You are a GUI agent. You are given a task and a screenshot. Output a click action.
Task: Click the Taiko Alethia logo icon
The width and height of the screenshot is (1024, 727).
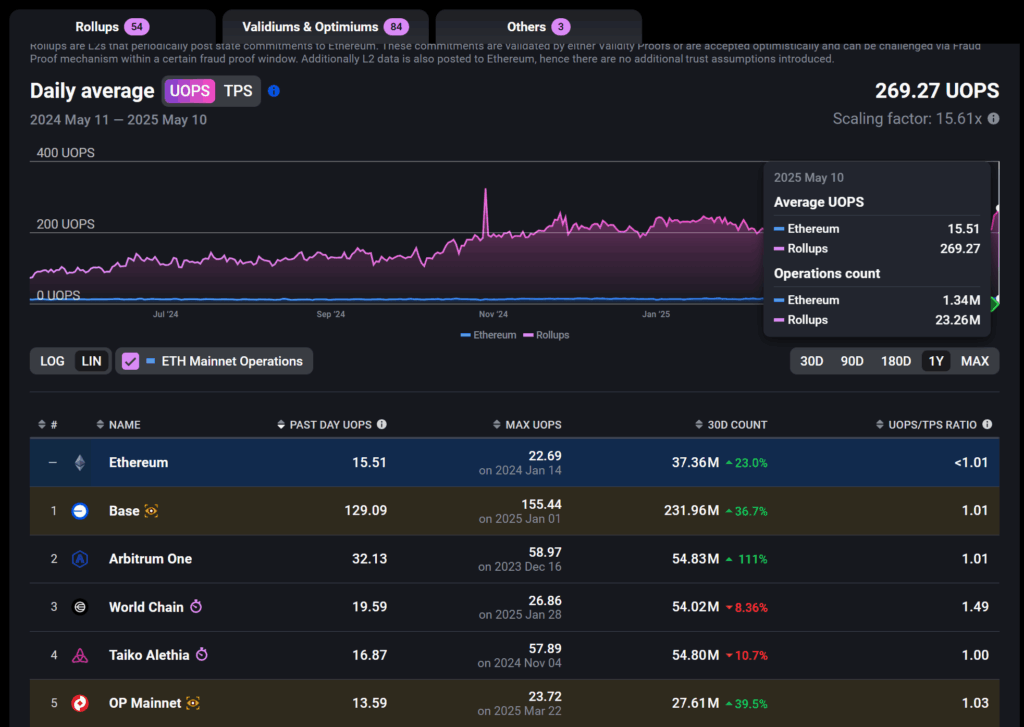[80, 655]
